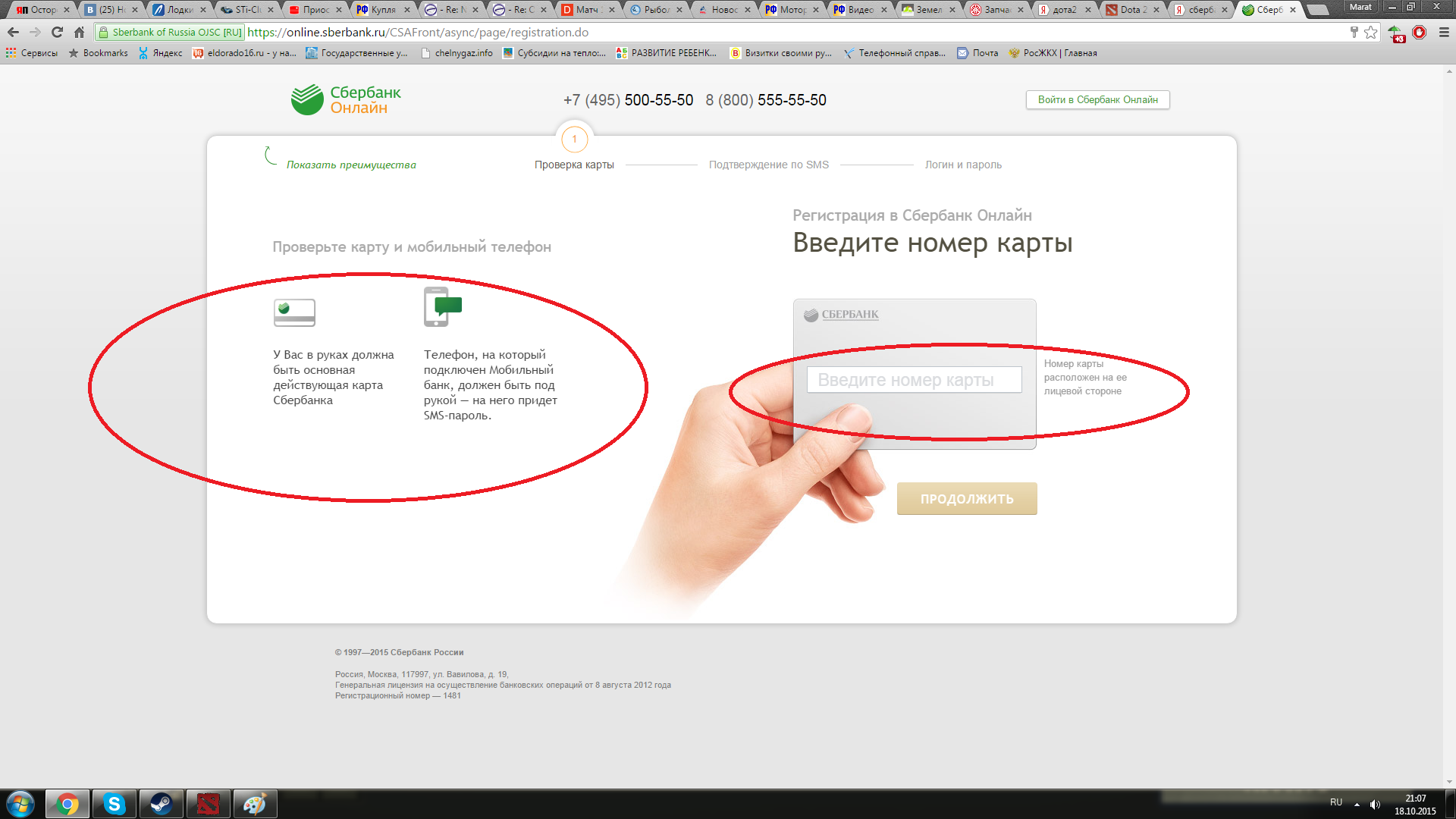The height and width of the screenshot is (819, 1456).
Task: Go back with the browser back arrow
Action: point(13,33)
